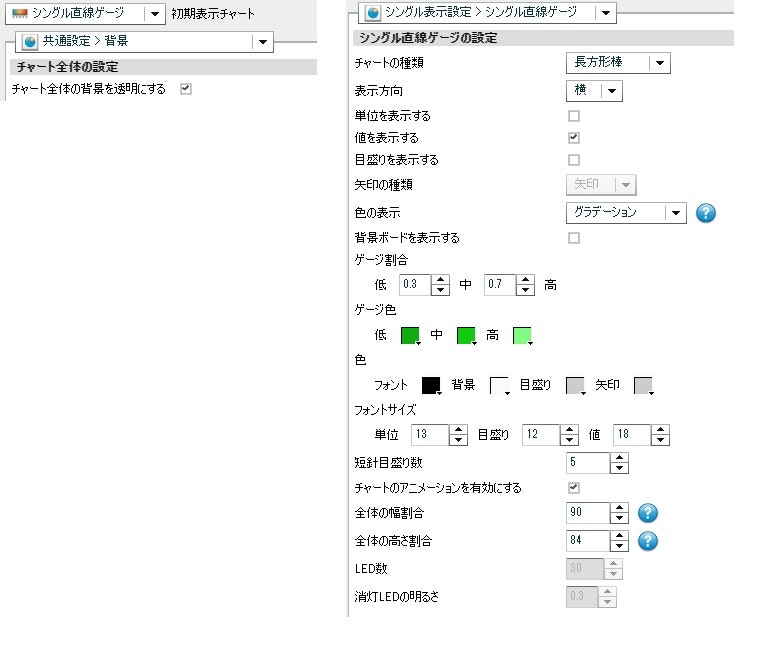The width and height of the screenshot is (784, 645).
Task: Enable 単位を表示する checkbox
Action: click(574, 116)
